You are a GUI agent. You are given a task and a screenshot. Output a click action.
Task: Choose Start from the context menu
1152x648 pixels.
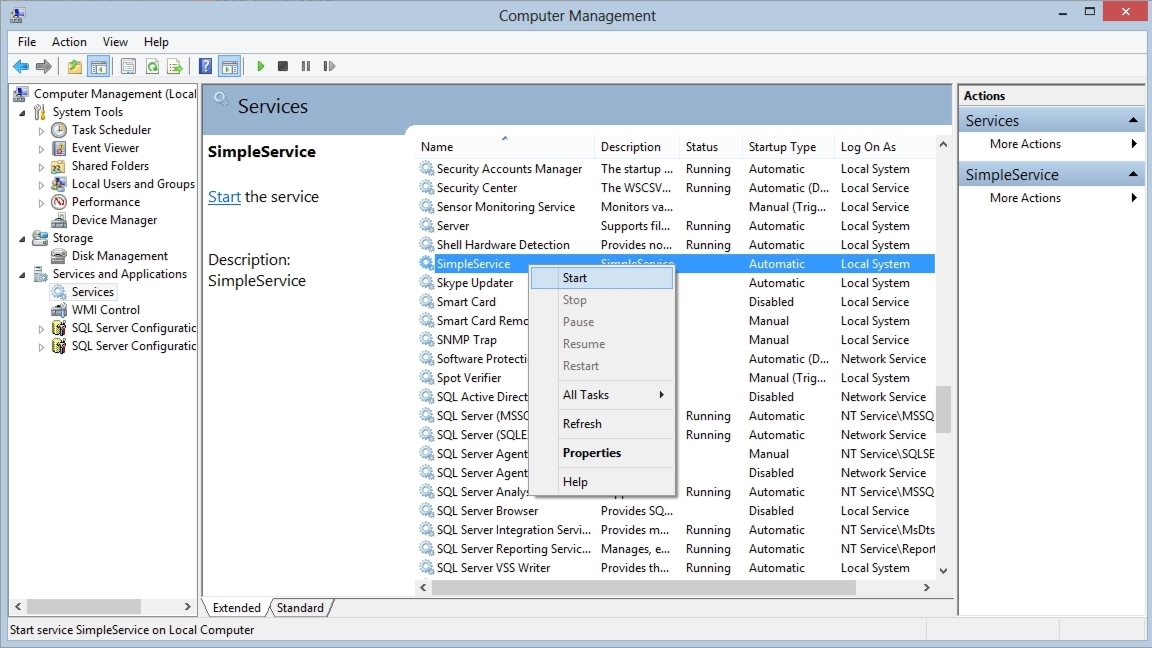[x=574, y=277]
